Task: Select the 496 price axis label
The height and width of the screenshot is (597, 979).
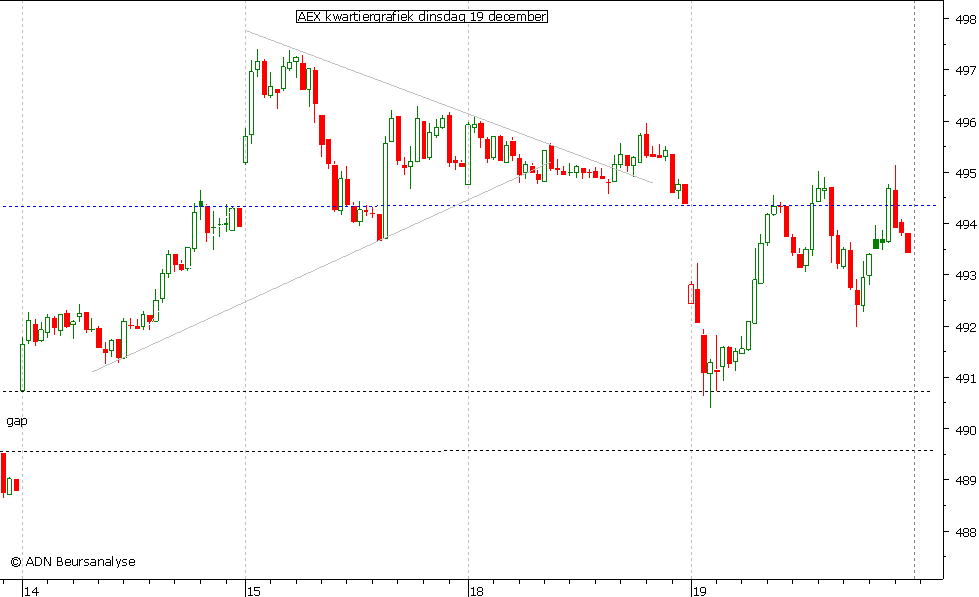Action: pyautogui.click(x=965, y=122)
